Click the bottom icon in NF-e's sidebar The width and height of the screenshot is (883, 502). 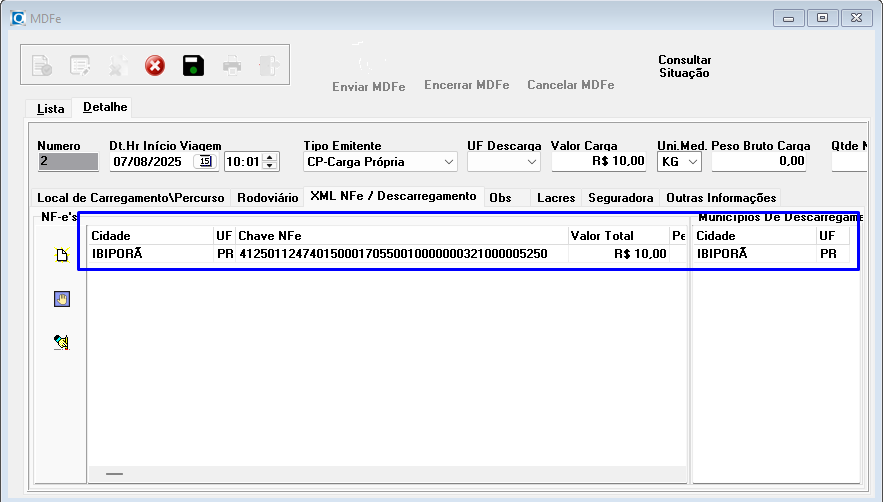click(x=61, y=342)
